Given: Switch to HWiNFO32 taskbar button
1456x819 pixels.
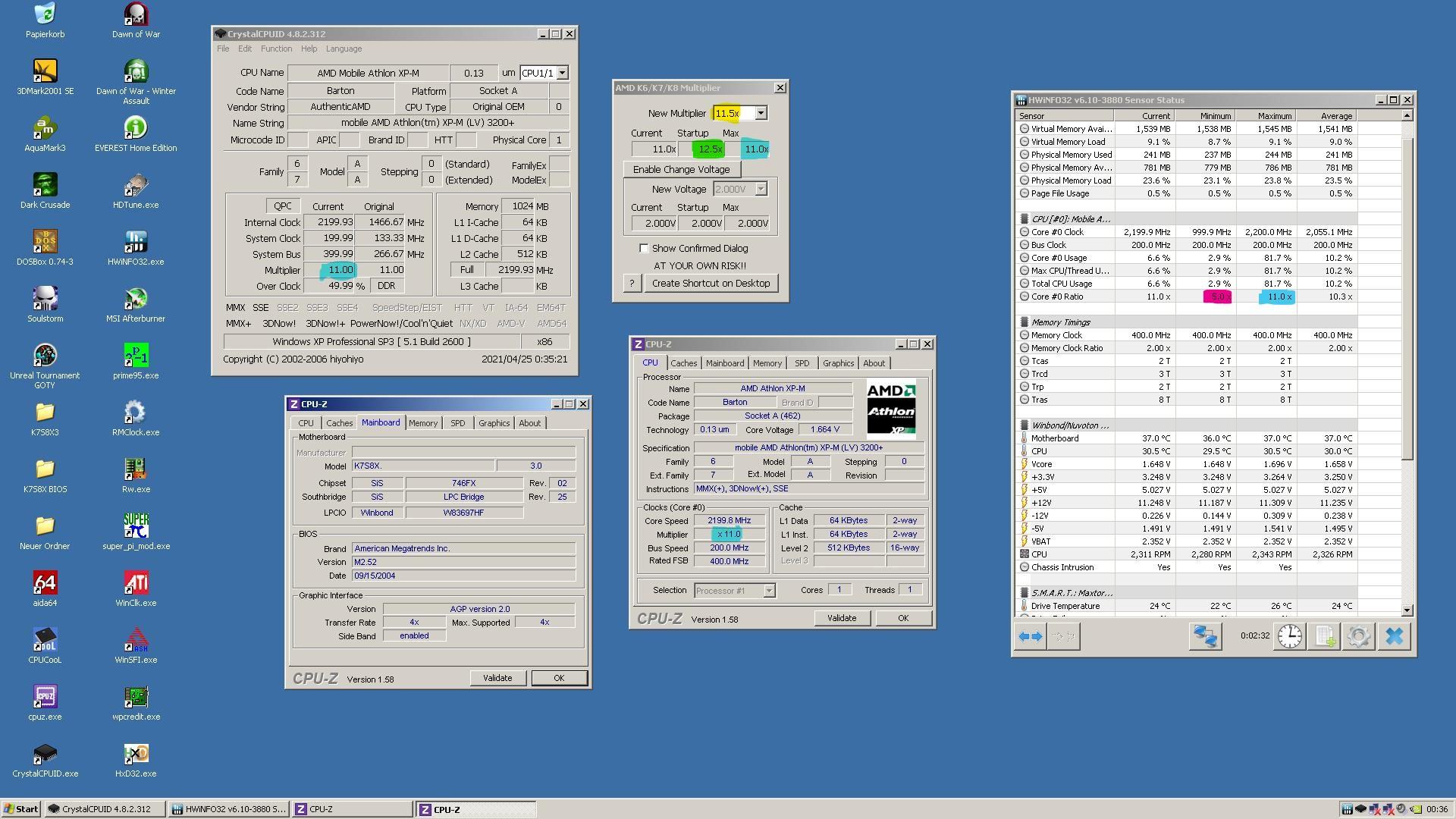Looking at the screenshot, I should (228, 809).
